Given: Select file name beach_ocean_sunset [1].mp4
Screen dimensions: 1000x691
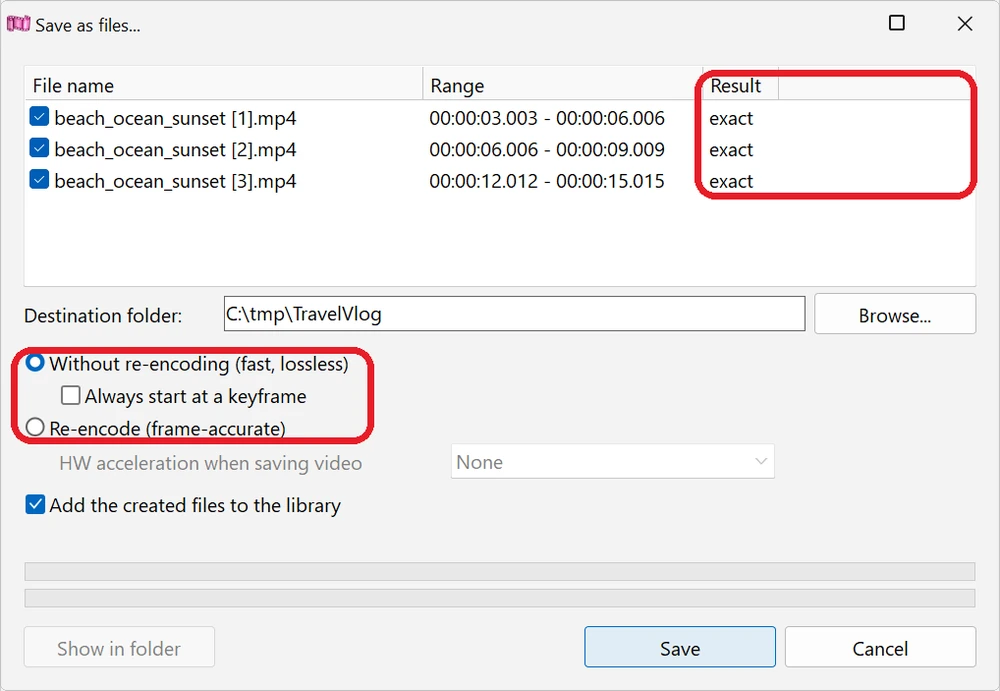Looking at the screenshot, I should click(175, 118).
